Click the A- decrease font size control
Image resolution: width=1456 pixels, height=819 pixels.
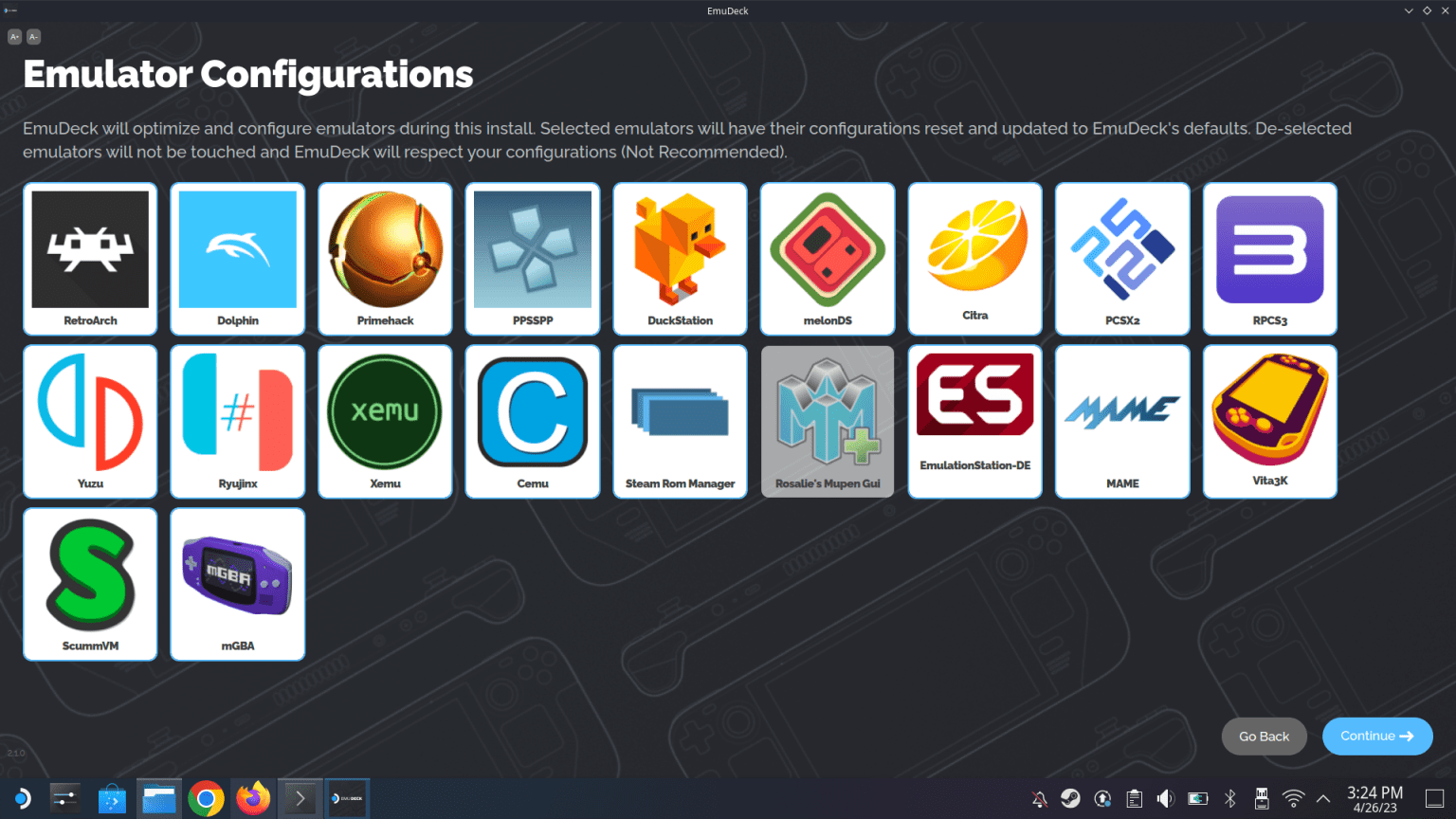click(x=33, y=36)
